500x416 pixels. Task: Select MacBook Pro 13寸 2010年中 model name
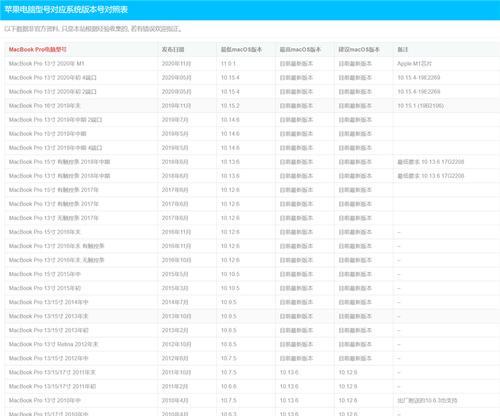(x=45, y=400)
